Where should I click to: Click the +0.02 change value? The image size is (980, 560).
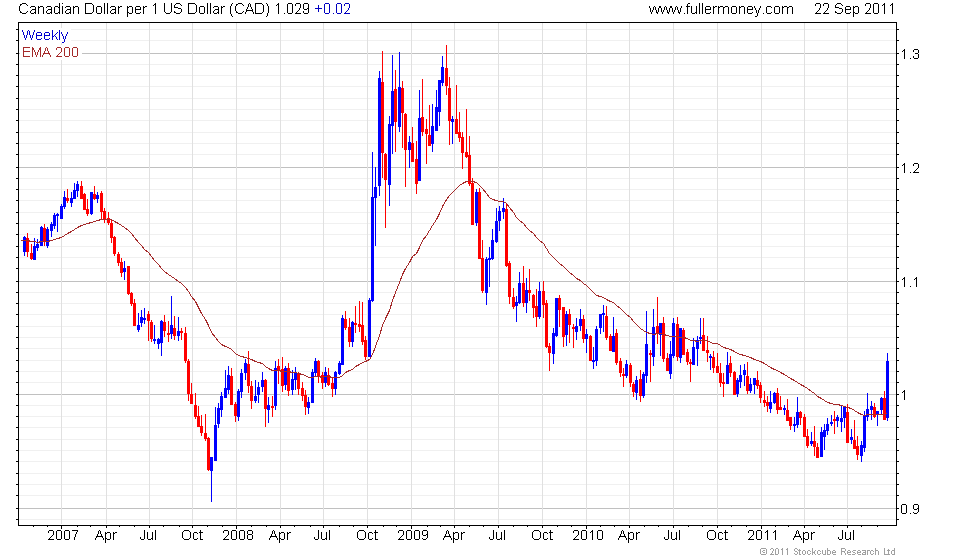(332, 9)
